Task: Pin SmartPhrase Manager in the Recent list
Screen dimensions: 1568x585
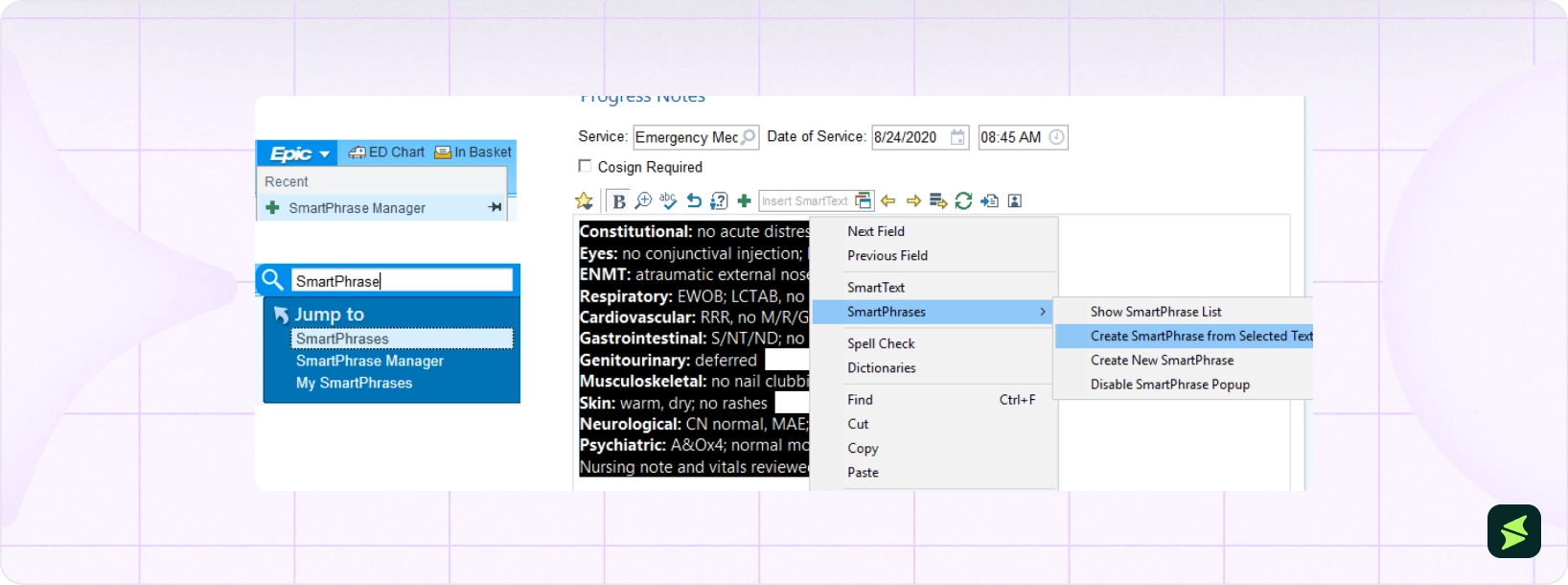Action: point(495,207)
